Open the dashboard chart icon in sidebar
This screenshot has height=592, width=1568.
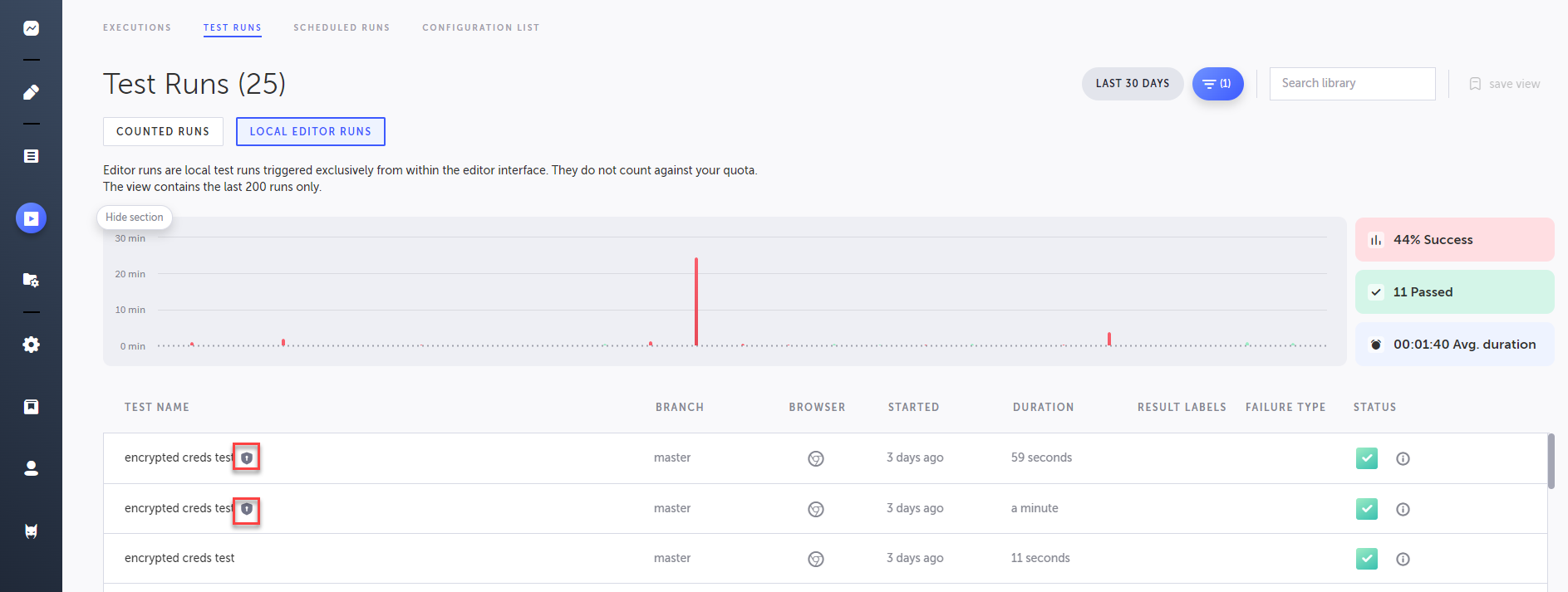(x=31, y=28)
